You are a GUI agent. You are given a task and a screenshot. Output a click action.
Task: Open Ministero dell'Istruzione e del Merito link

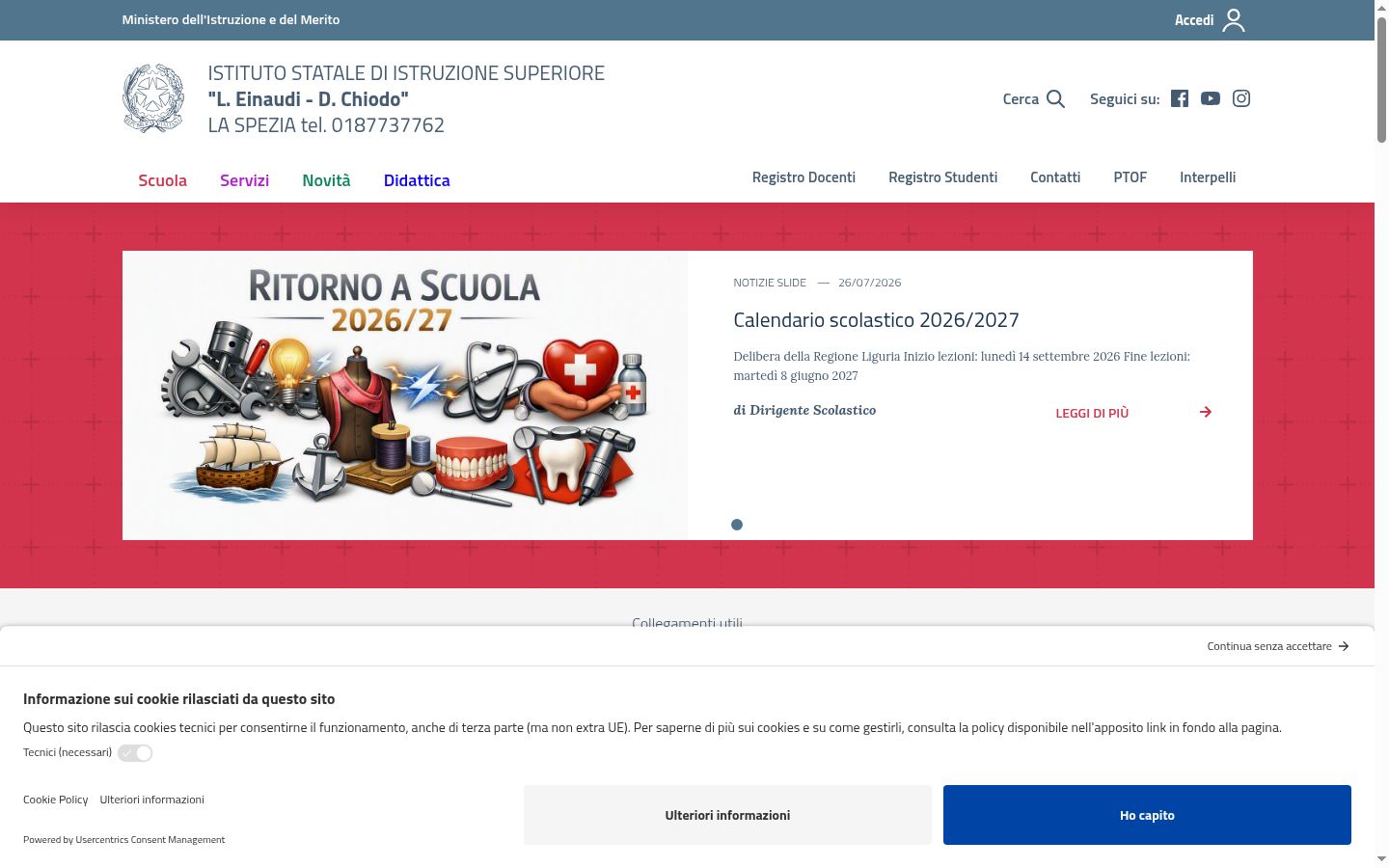[x=231, y=19]
